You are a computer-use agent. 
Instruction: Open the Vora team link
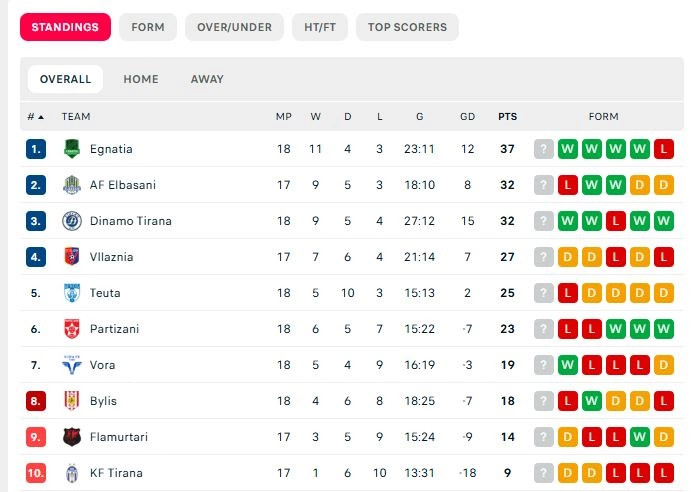tap(102, 365)
